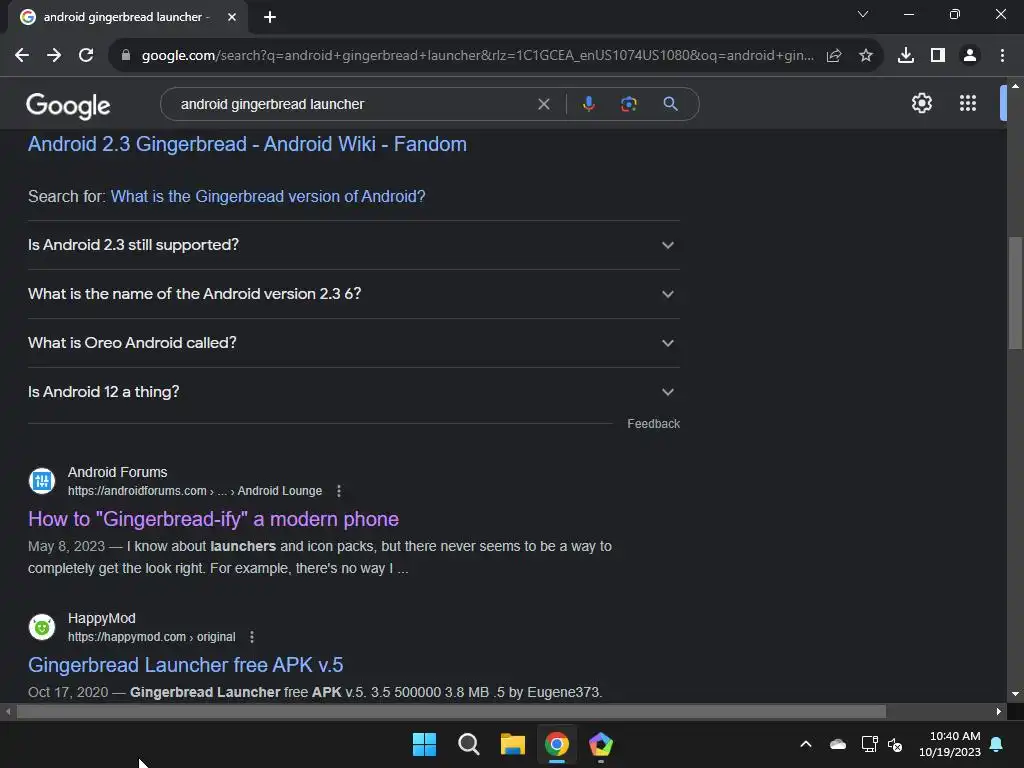Open "How to Gingerbread-ify a modern phone"
1024x768 pixels.
[214, 519]
